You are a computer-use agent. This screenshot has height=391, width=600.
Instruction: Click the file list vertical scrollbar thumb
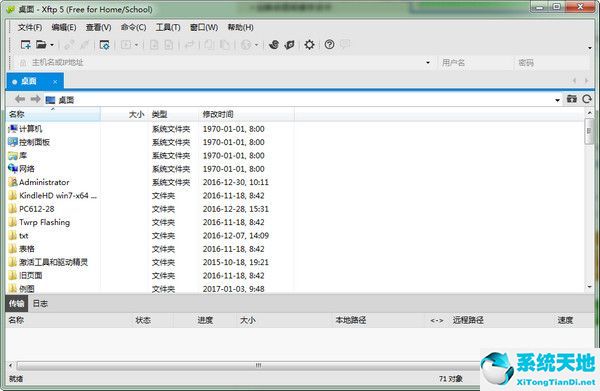click(x=589, y=131)
